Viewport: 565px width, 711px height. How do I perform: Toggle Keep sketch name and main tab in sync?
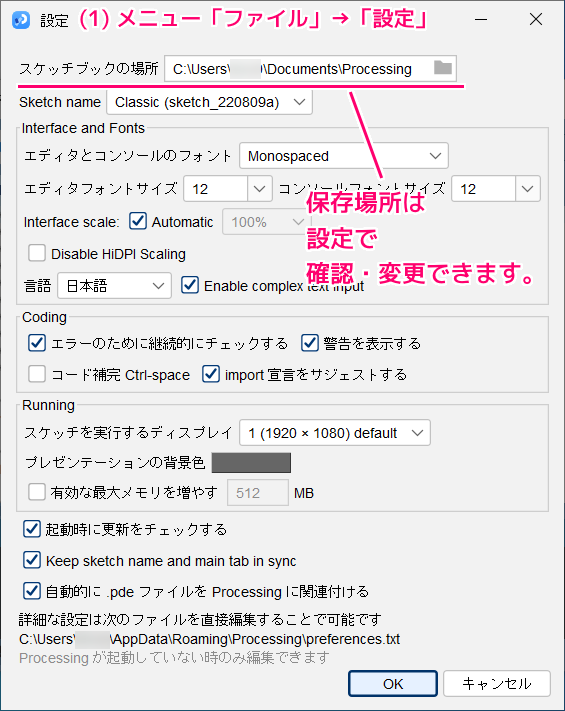(x=32, y=560)
